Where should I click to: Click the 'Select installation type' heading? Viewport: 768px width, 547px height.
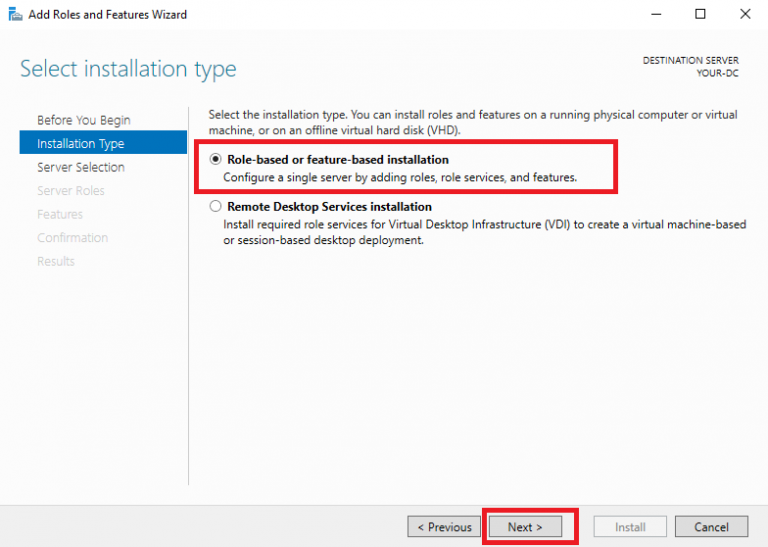coord(128,70)
